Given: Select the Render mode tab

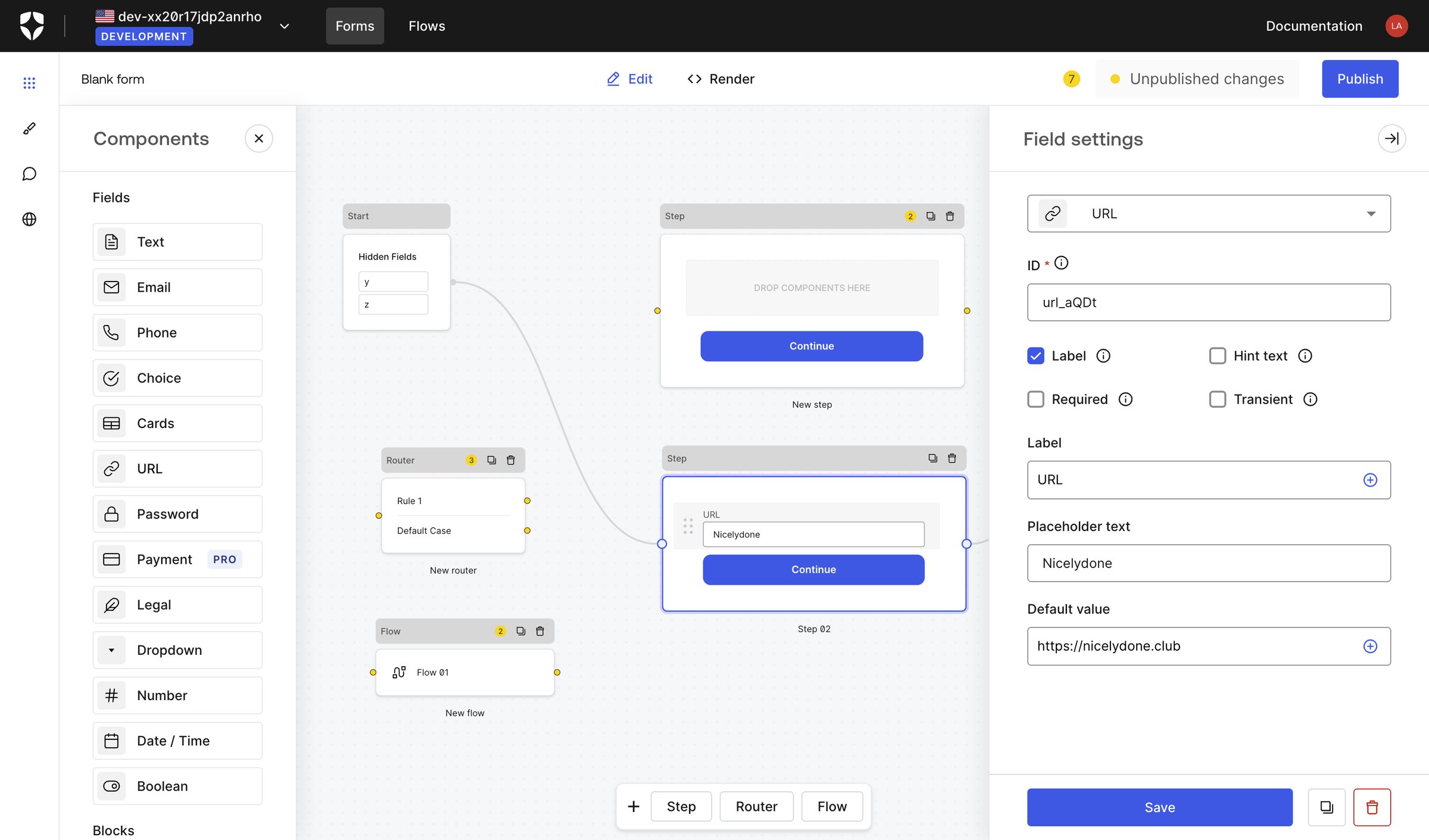Looking at the screenshot, I should (x=720, y=79).
